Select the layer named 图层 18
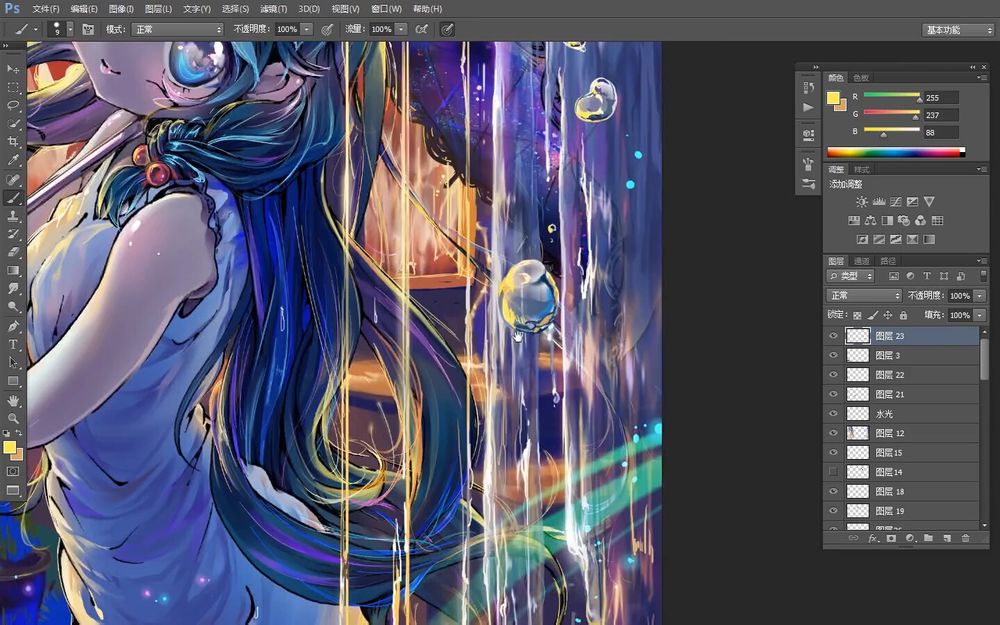The height and width of the screenshot is (625, 1000). 903,492
